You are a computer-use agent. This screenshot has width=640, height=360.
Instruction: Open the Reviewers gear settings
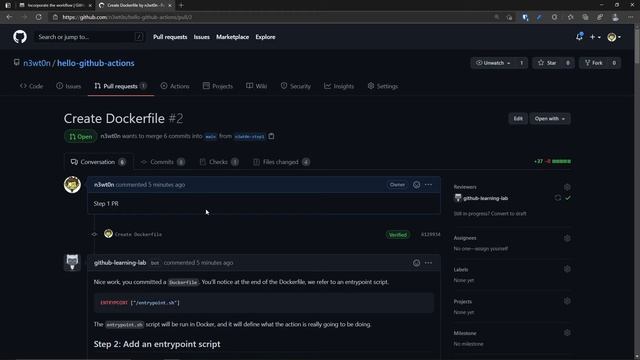click(567, 187)
